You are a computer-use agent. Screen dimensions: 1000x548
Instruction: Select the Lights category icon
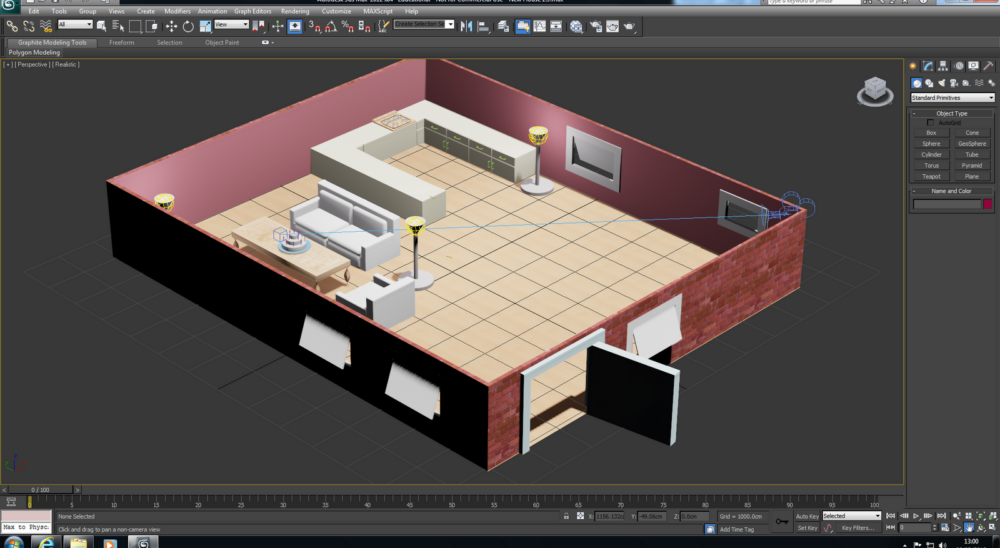(942, 82)
